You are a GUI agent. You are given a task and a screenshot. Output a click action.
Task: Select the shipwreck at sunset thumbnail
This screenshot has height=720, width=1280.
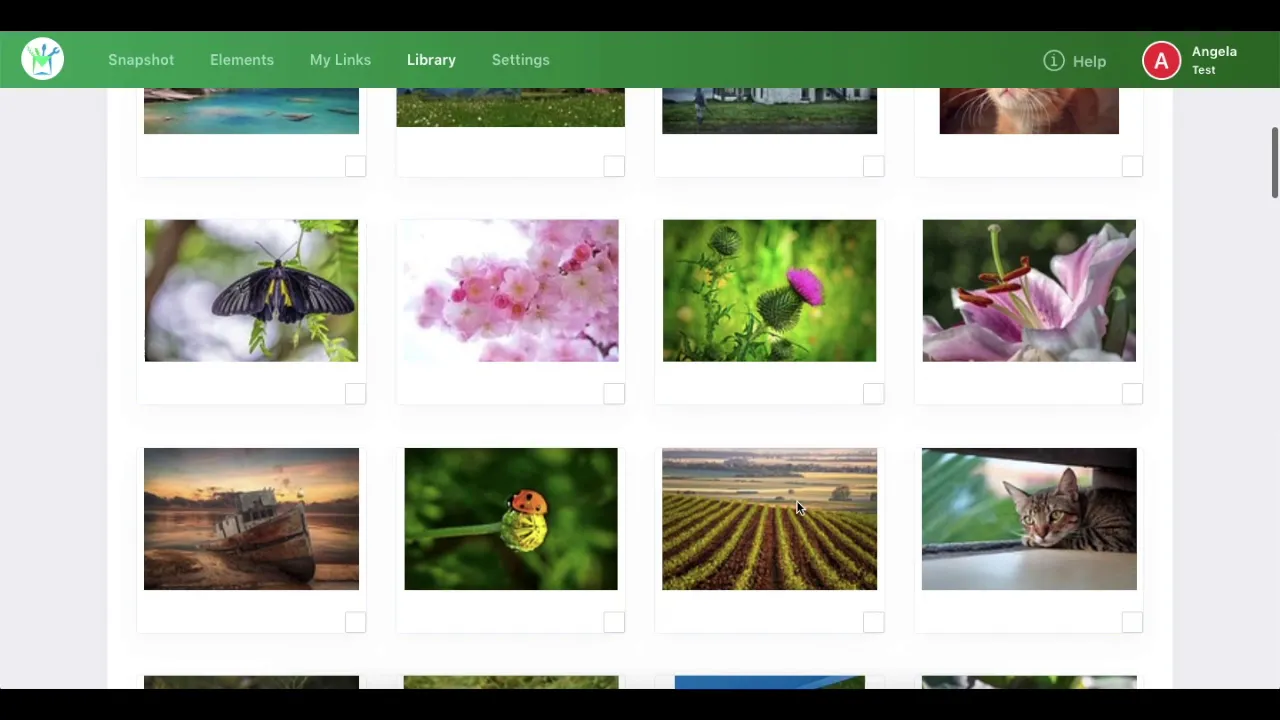click(x=251, y=518)
